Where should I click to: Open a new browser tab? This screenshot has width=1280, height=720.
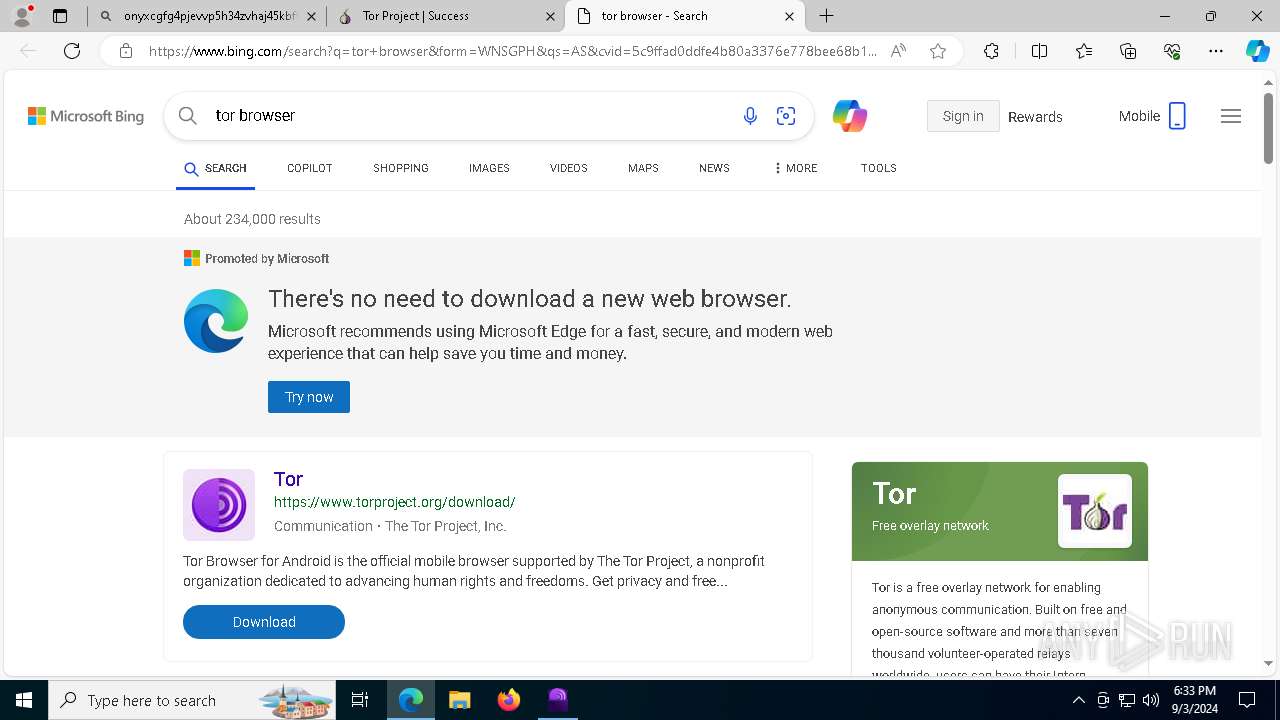[826, 16]
